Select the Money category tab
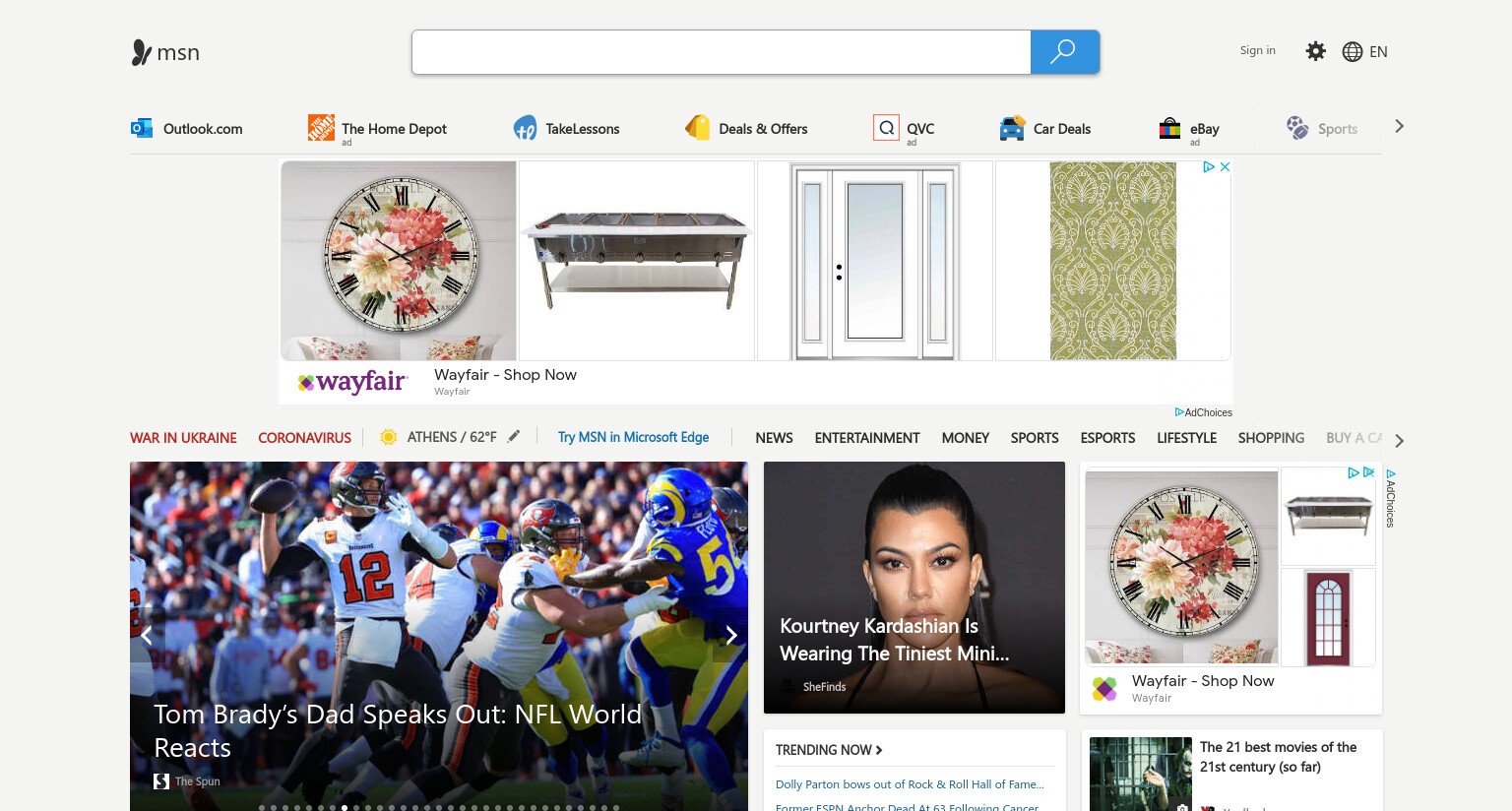The width and height of the screenshot is (1512, 811). (x=965, y=438)
